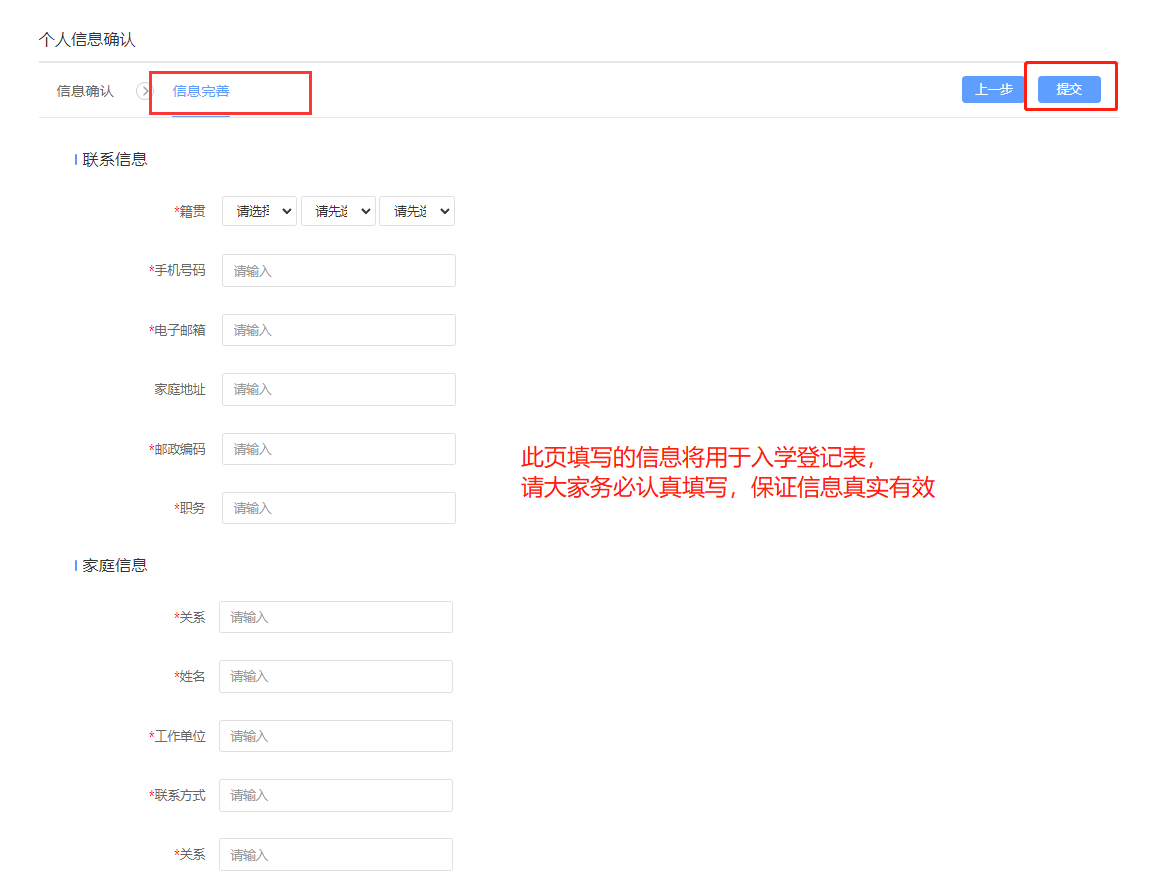Focus the 家庭地址 input field
The width and height of the screenshot is (1164, 880).
pyautogui.click(x=339, y=389)
